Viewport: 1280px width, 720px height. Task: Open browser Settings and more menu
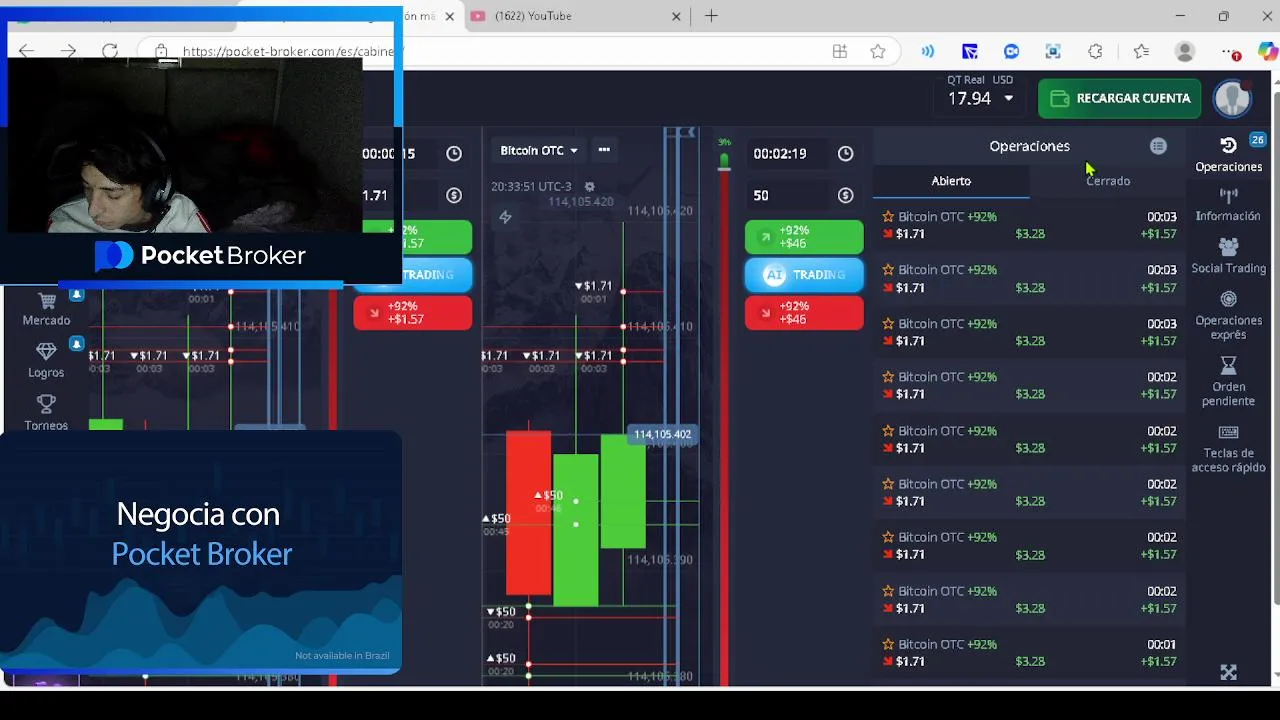click(x=1230, y=51)
